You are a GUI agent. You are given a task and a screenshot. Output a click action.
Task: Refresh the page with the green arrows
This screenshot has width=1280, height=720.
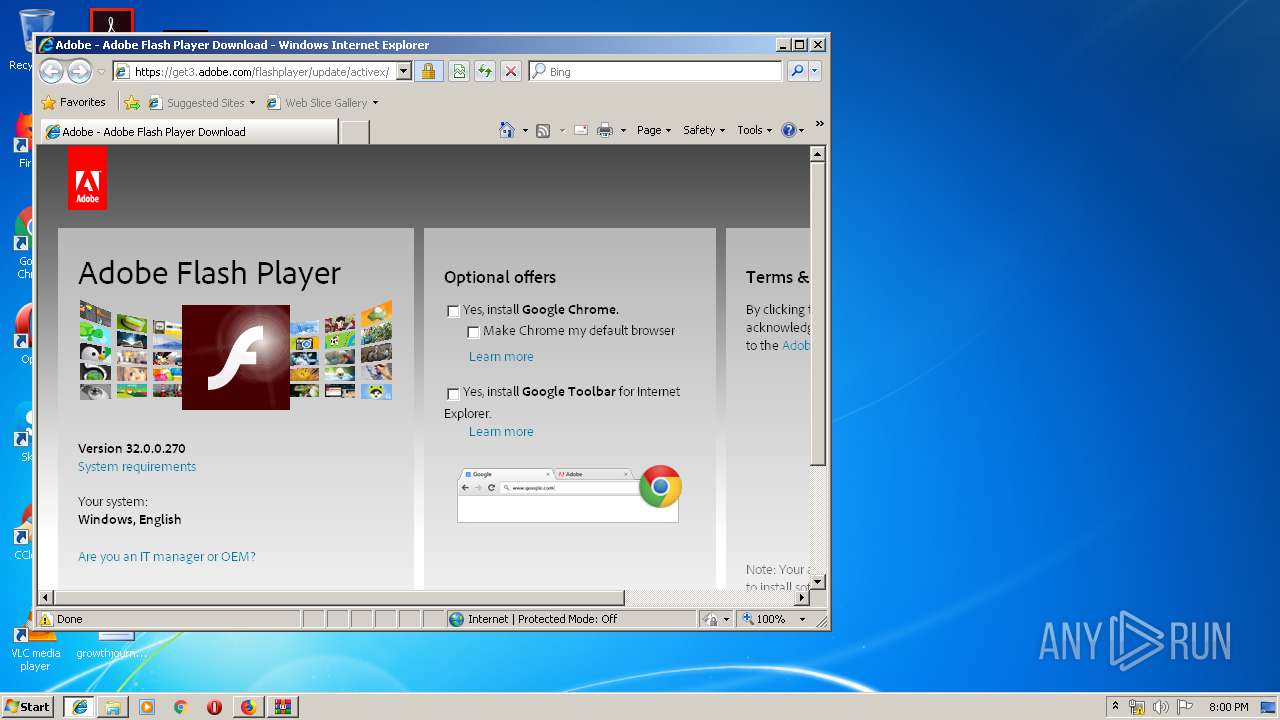pyautogui.click(x=485, y=71)
